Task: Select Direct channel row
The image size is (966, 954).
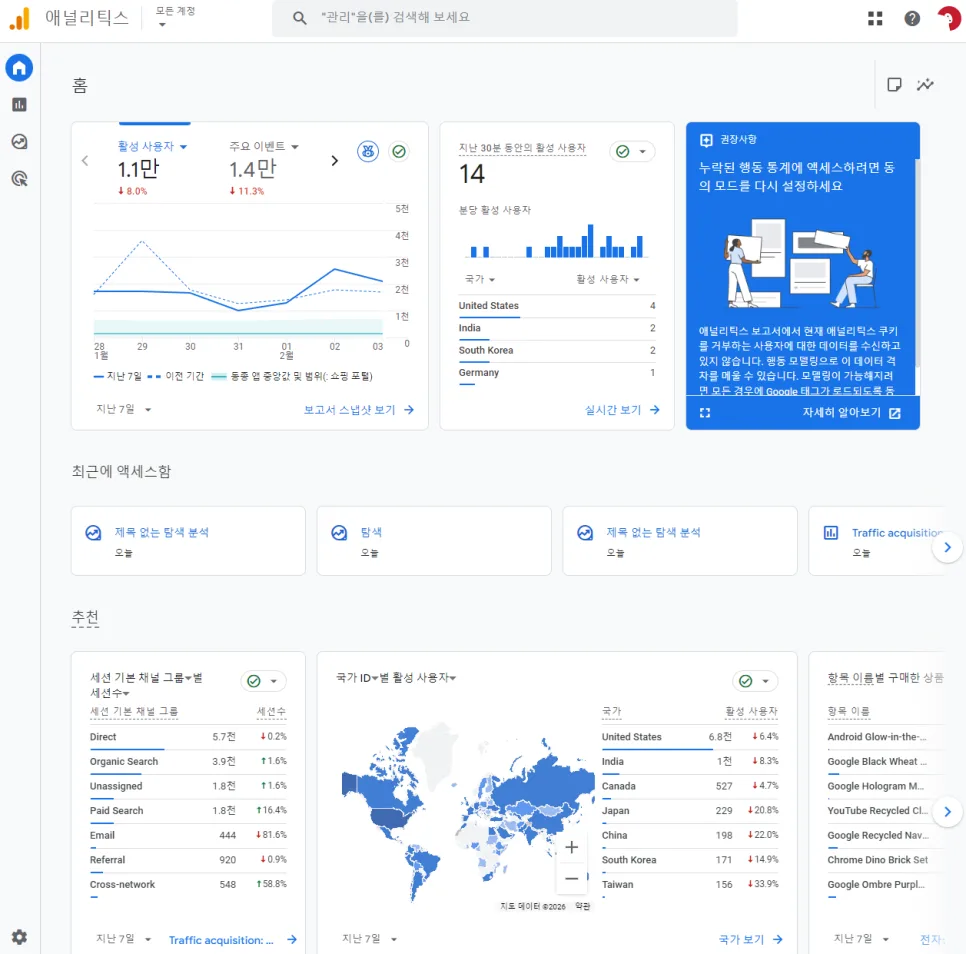Action: tap(188, 737)
